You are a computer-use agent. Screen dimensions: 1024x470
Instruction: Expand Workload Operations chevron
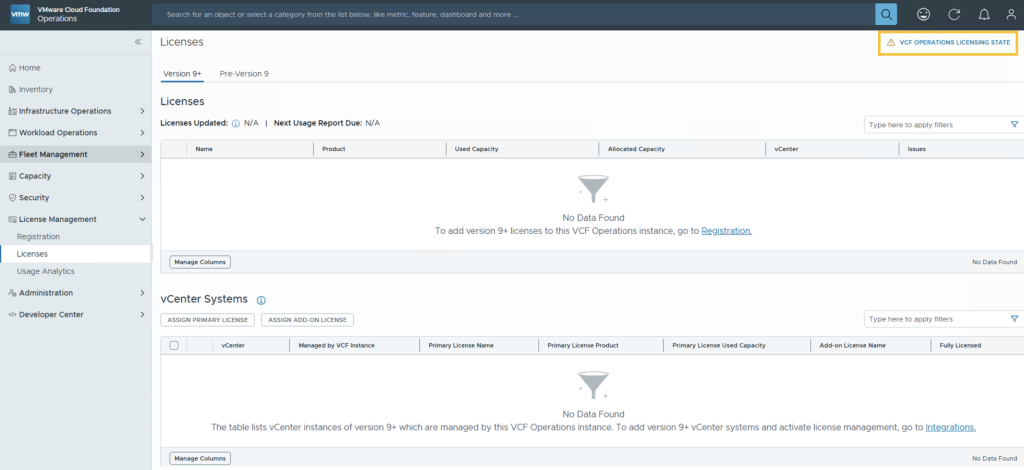[142, 133]
